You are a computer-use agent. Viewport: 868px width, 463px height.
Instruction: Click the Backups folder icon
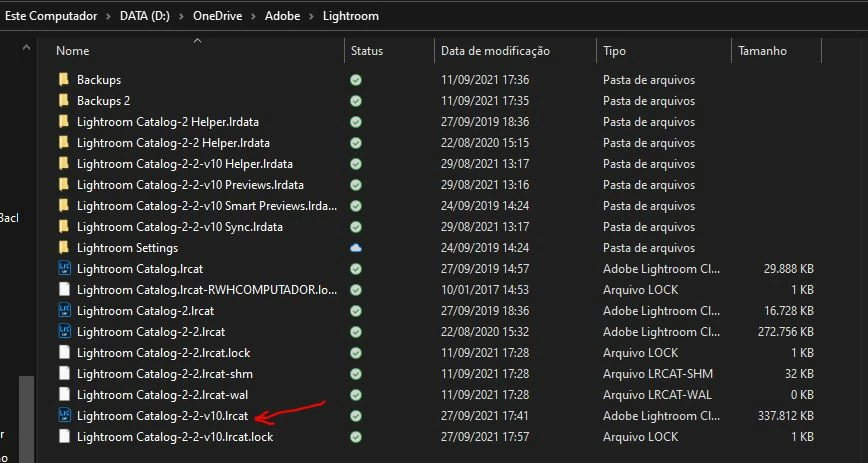coord(64,80)
